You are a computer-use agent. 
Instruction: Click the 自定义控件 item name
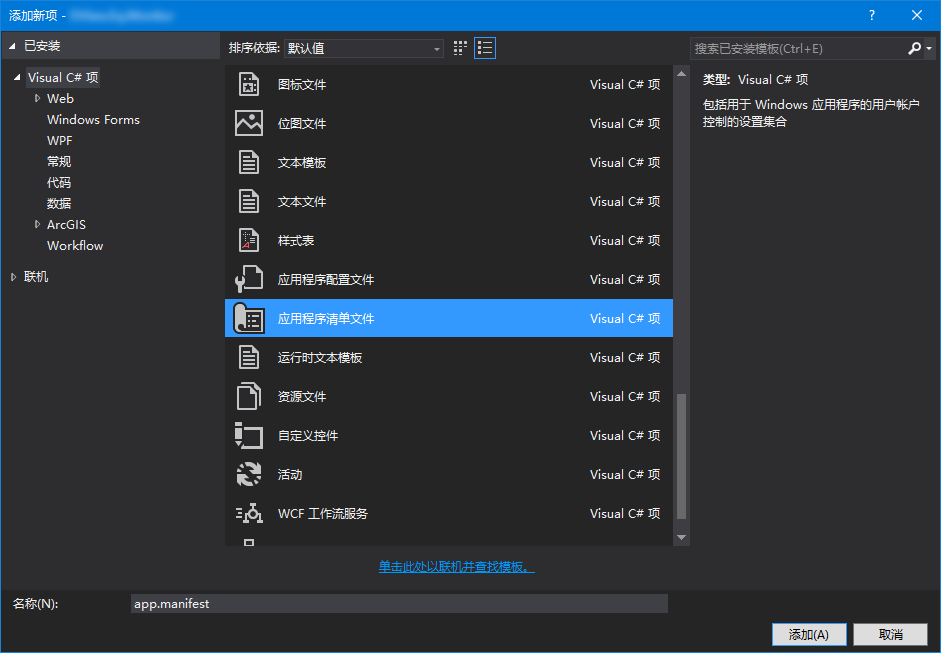point(308,436)
